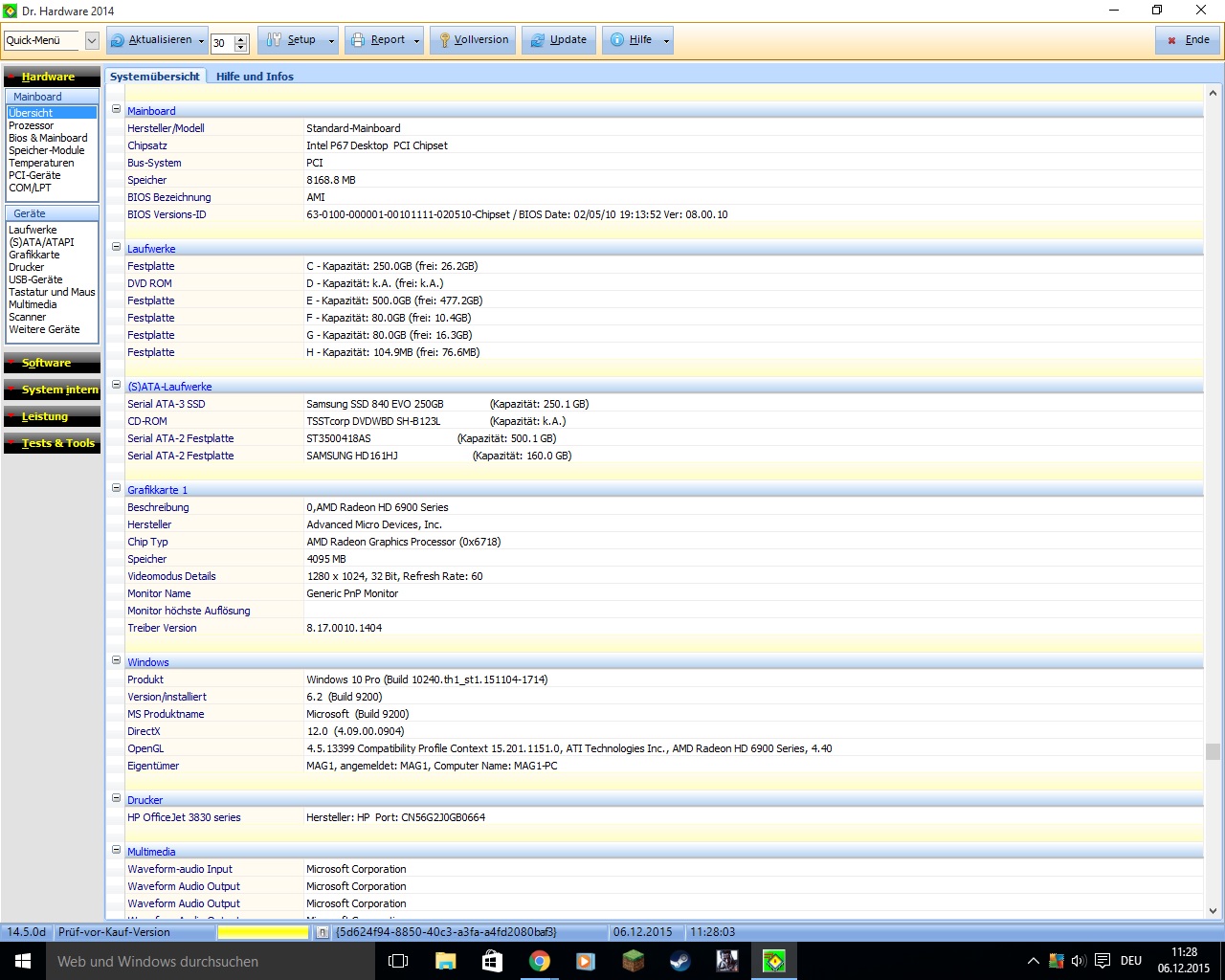Click the scroll down arrow of the overview
Viewport: 1225px width, 980px height.
coord(1213,911)
